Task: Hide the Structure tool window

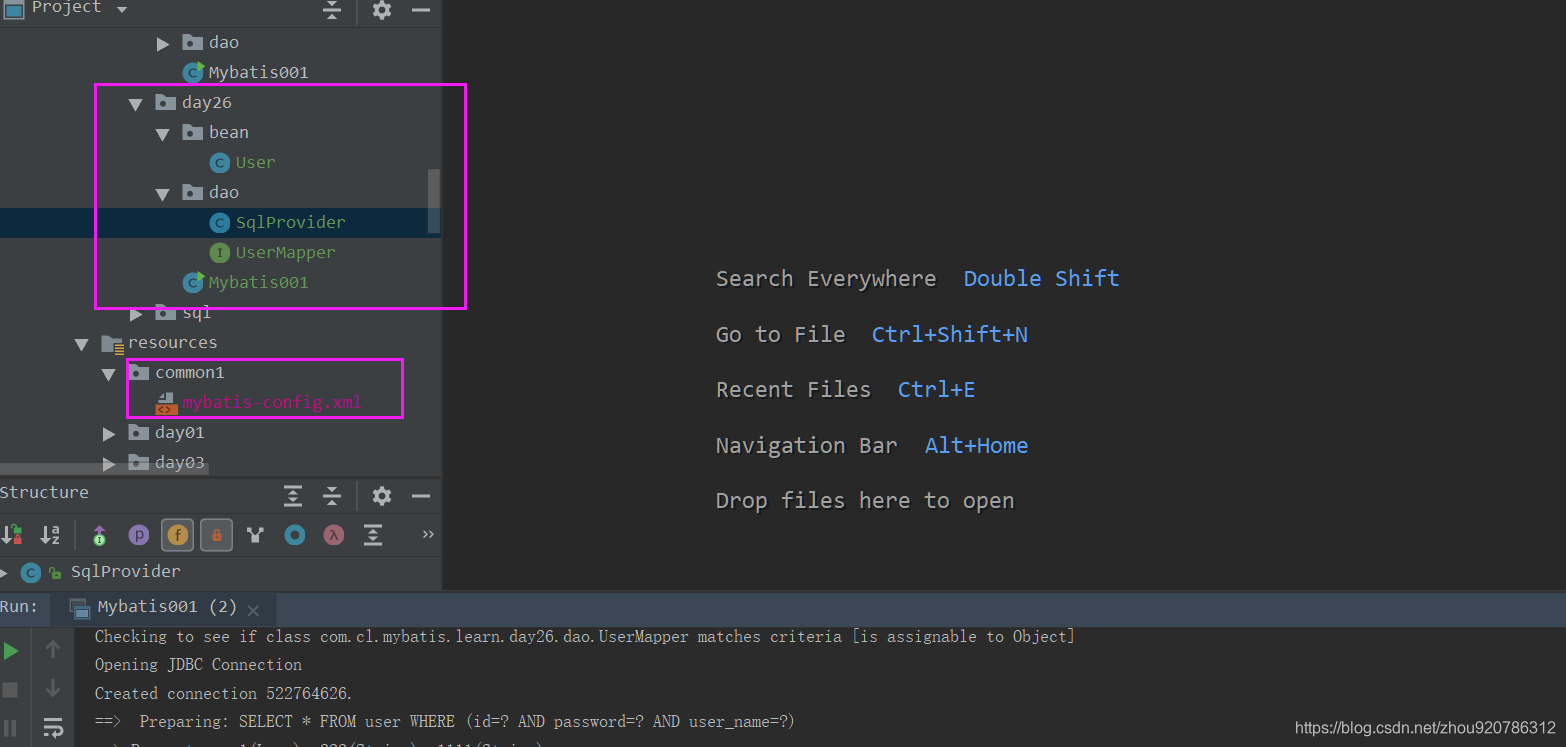Action: (421, 496)
